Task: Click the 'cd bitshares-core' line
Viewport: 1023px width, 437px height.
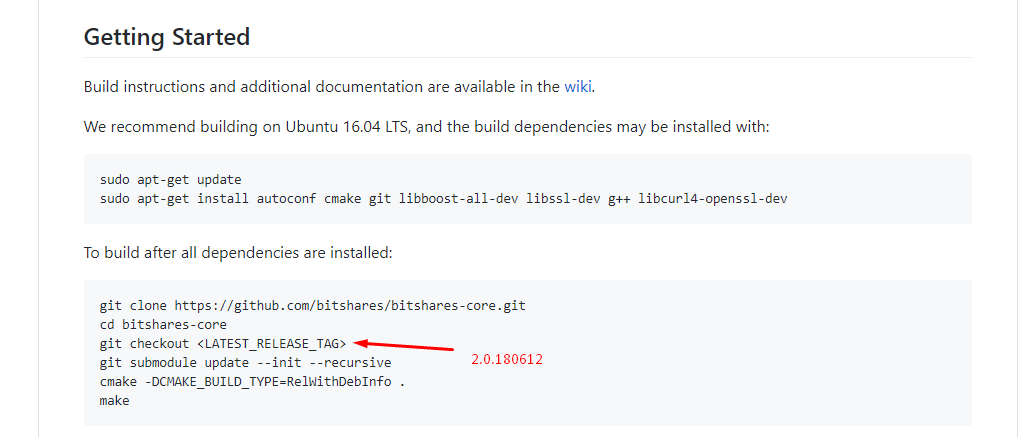Action: [163, 324]
